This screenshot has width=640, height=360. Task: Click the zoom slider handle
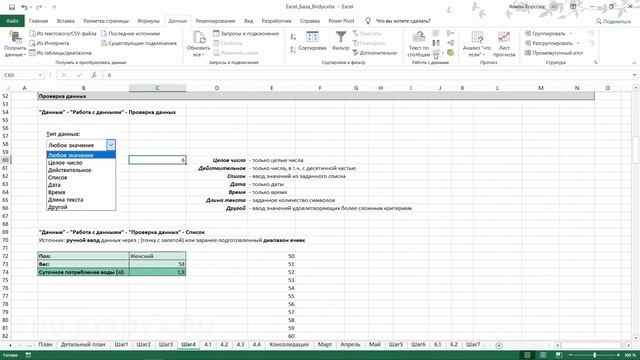pos(594,355)
